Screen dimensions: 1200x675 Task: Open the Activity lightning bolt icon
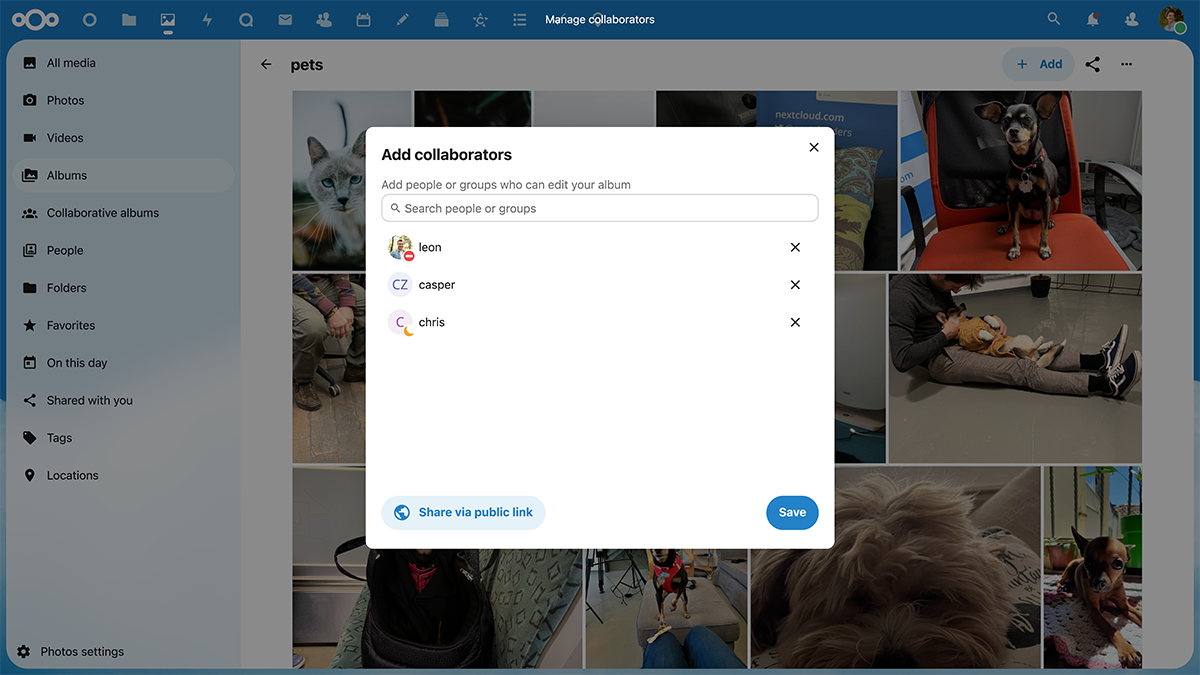[207, 19]
